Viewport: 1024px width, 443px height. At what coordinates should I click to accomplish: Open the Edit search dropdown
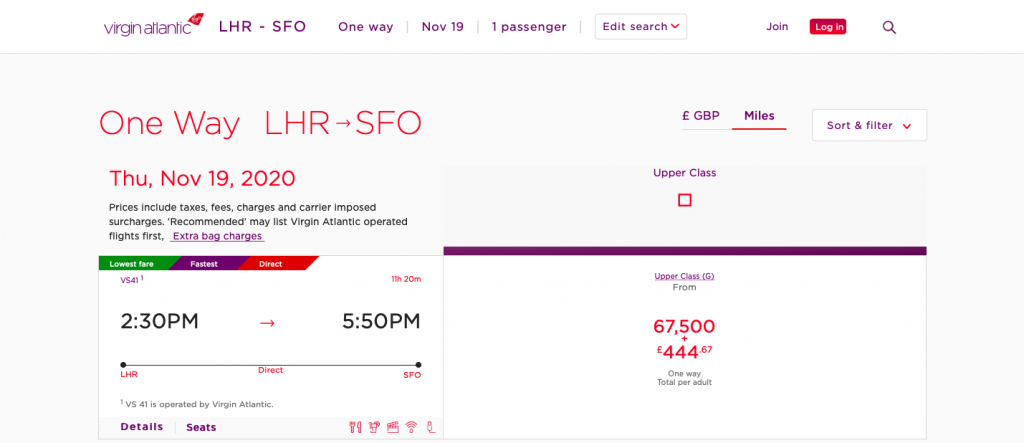click(x=641, y=27)
